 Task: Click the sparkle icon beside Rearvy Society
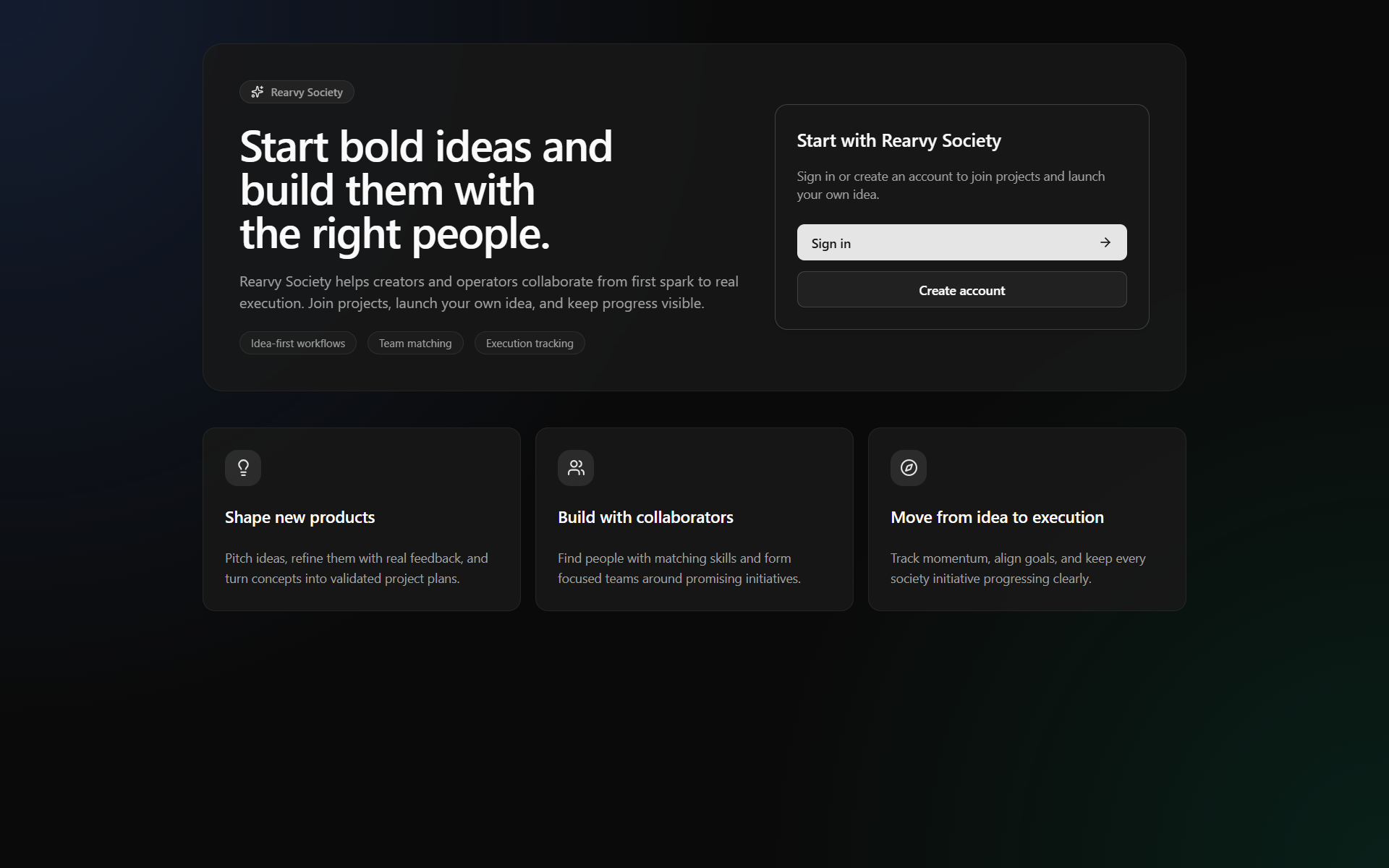click(257, 92)
